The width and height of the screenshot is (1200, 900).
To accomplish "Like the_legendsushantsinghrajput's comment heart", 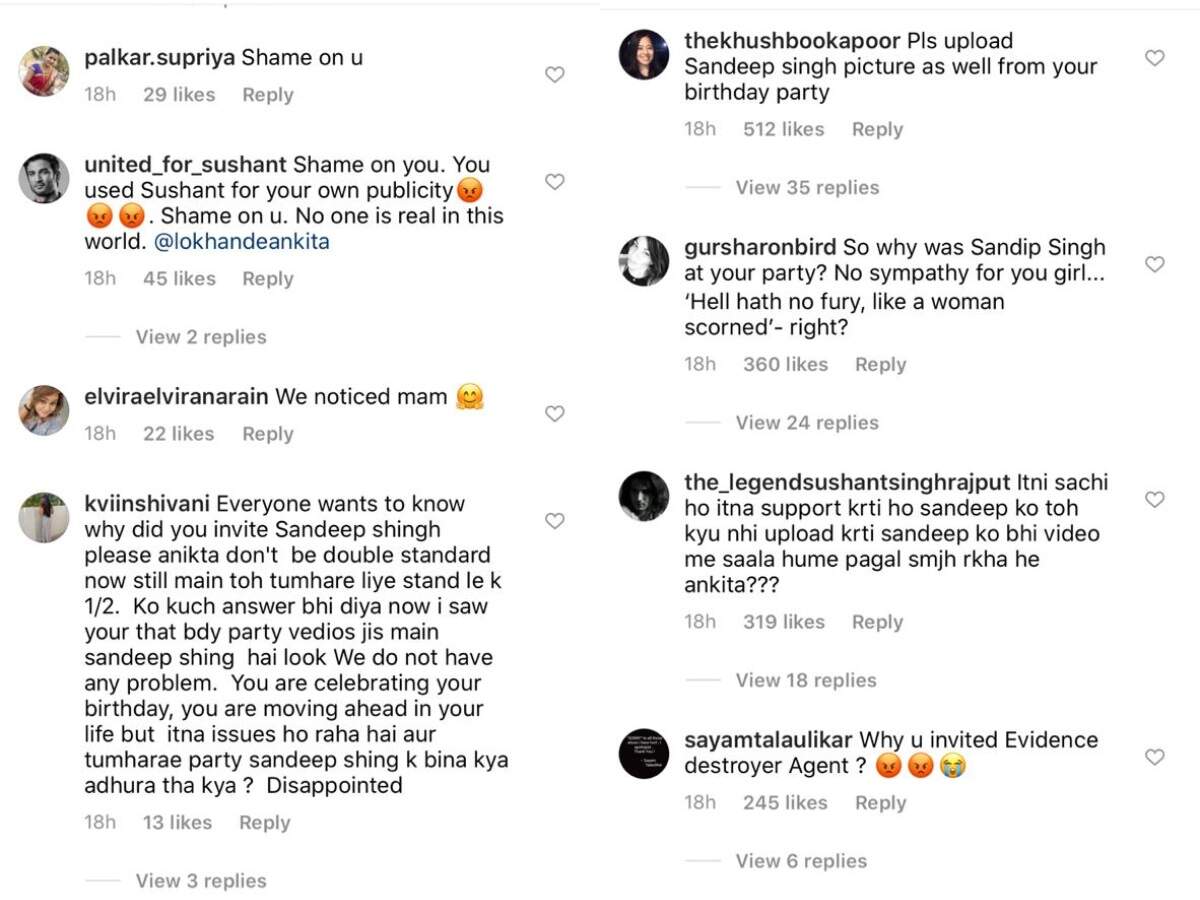I will 1154,499.
